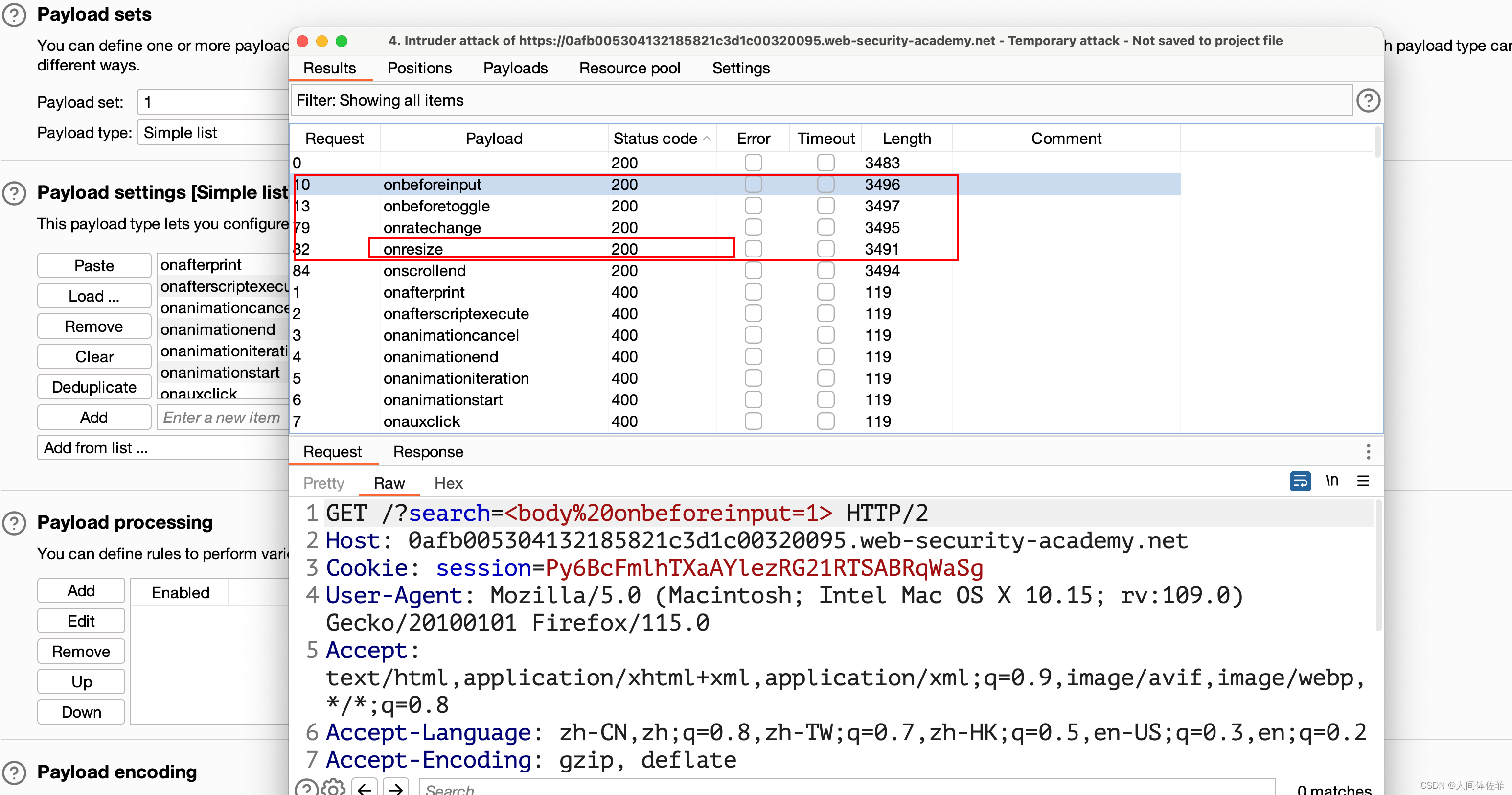Image resolution: width=1512 pixels, height=795 pixels.
Task: Open the Response tab
Action: click(428, 451)
